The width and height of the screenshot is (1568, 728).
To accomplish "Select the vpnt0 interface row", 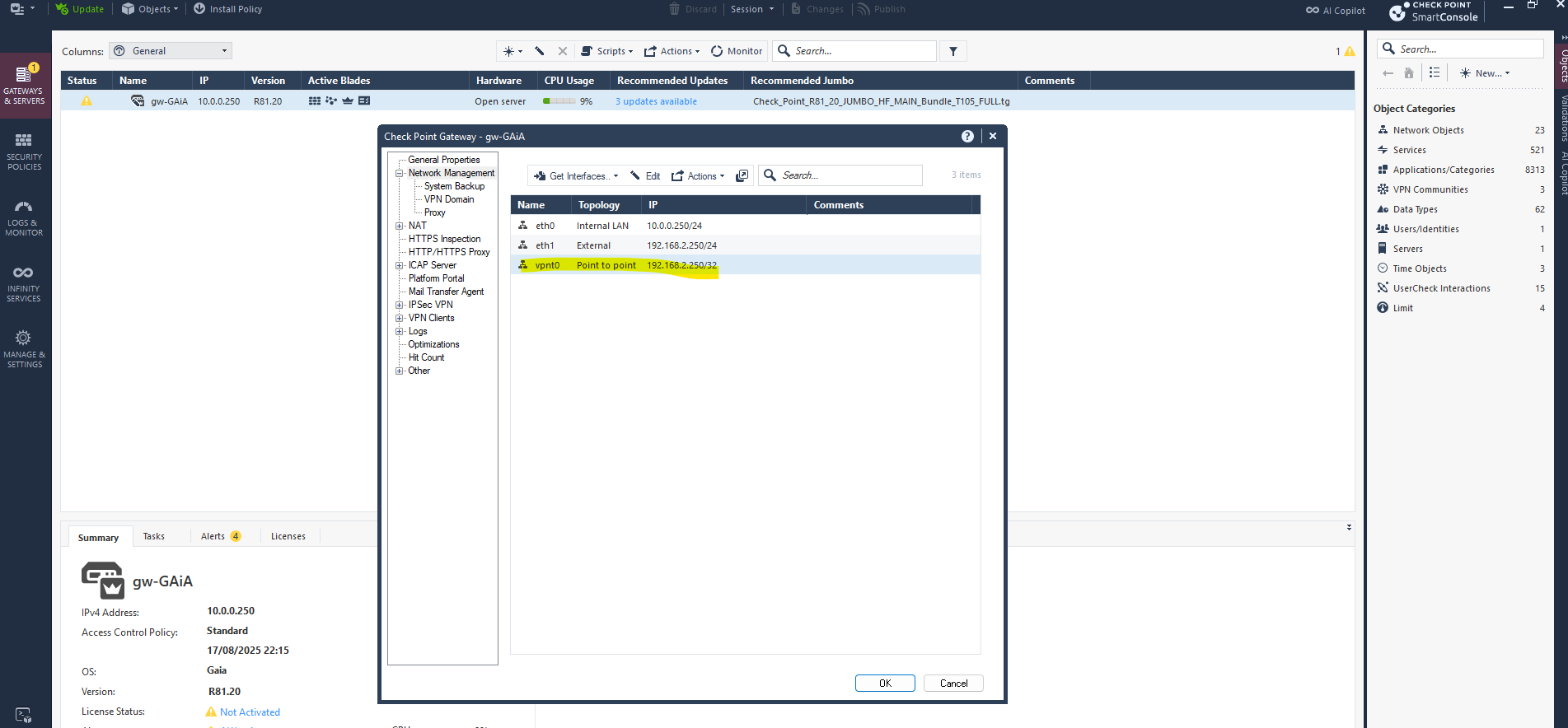I will click(746, 265).
